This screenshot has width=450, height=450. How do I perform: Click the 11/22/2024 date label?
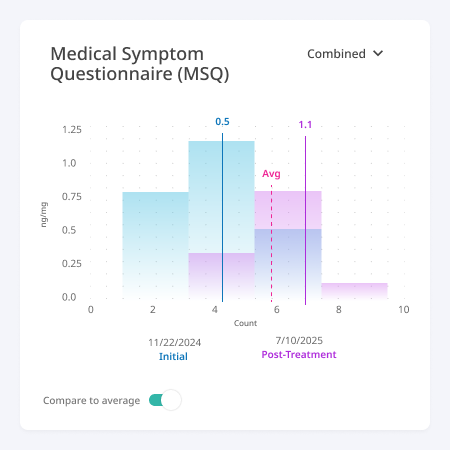point(174,342)
